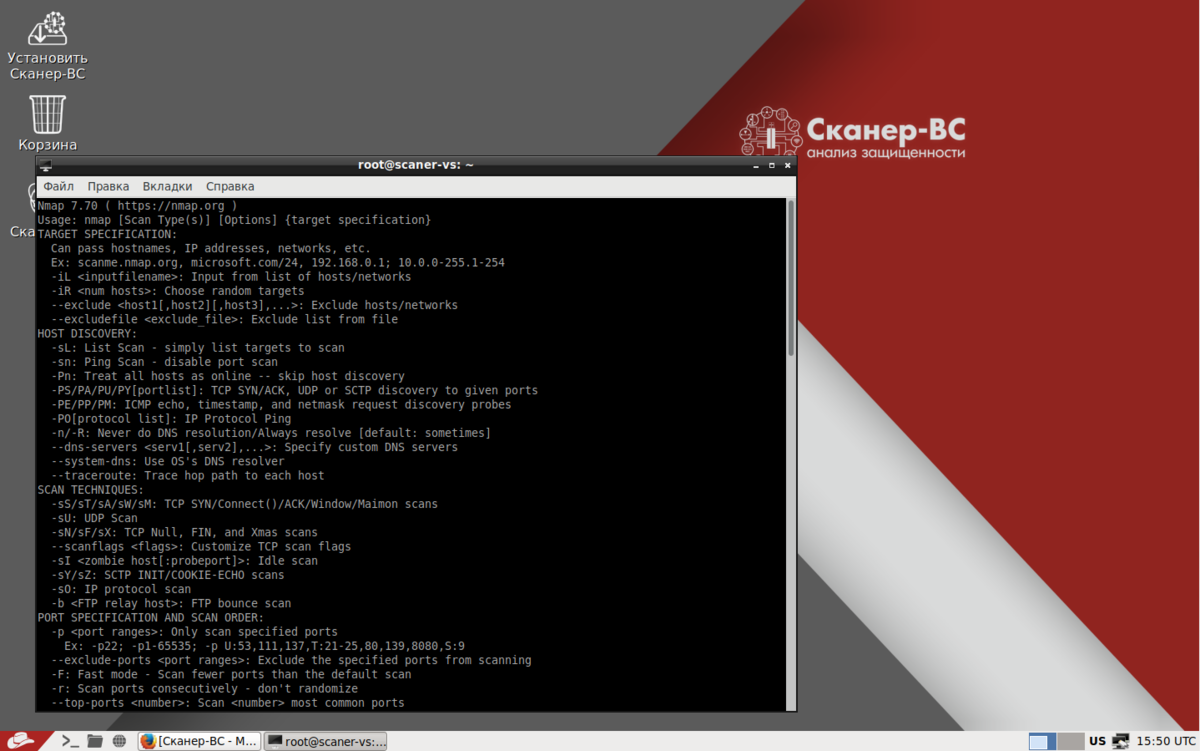Viewport: 1200px width, 751px height.
Task: Open the Установить Сканер-ВС desktop icon
Action: [x=47, y=45]
